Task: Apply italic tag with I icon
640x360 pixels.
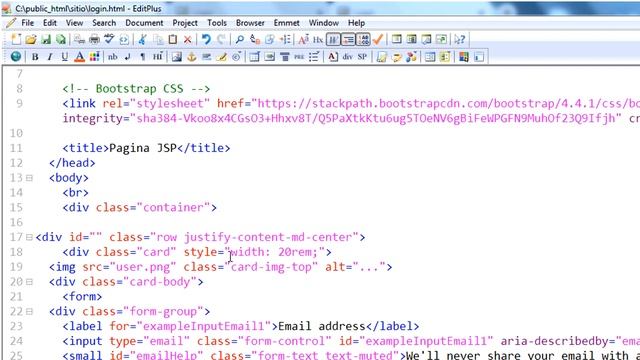Action: pos(50,57)
